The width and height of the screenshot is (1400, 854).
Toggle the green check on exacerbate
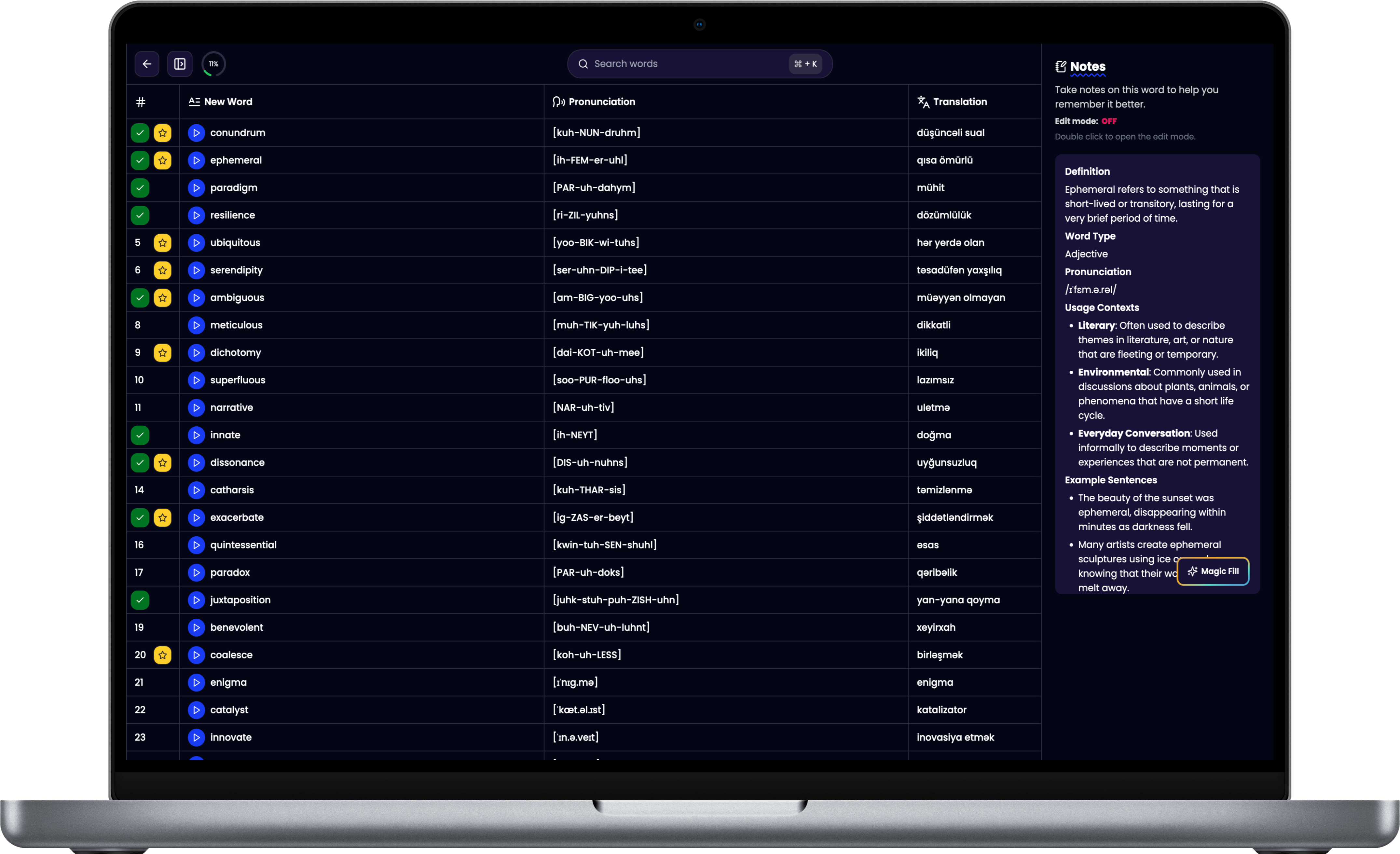point(140,517)
